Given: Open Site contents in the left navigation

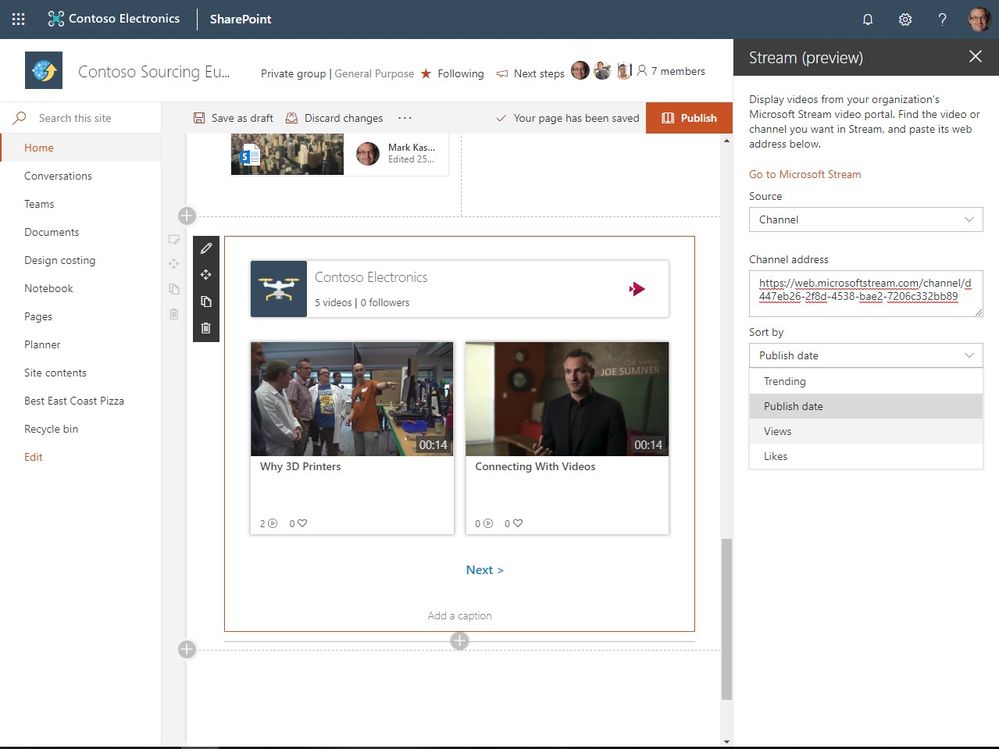Looking at the screenshot, I should (x=55, y=373).
